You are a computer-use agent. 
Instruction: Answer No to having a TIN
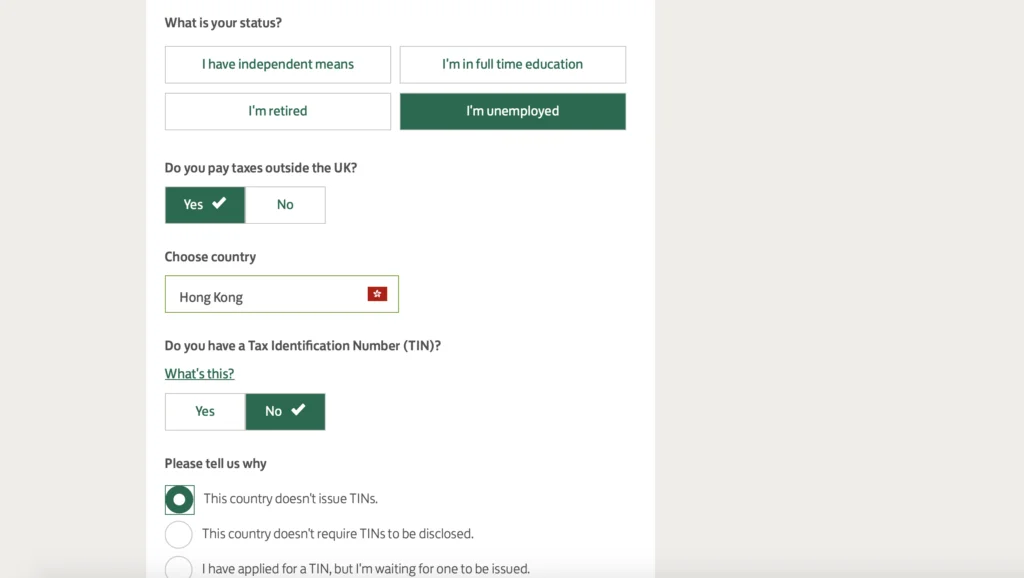pos(285,411)
